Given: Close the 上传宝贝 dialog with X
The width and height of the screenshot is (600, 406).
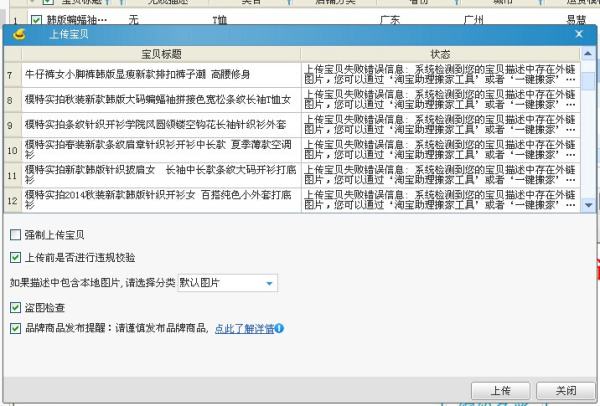Looking at the screenshot, I should click(579, 34).
